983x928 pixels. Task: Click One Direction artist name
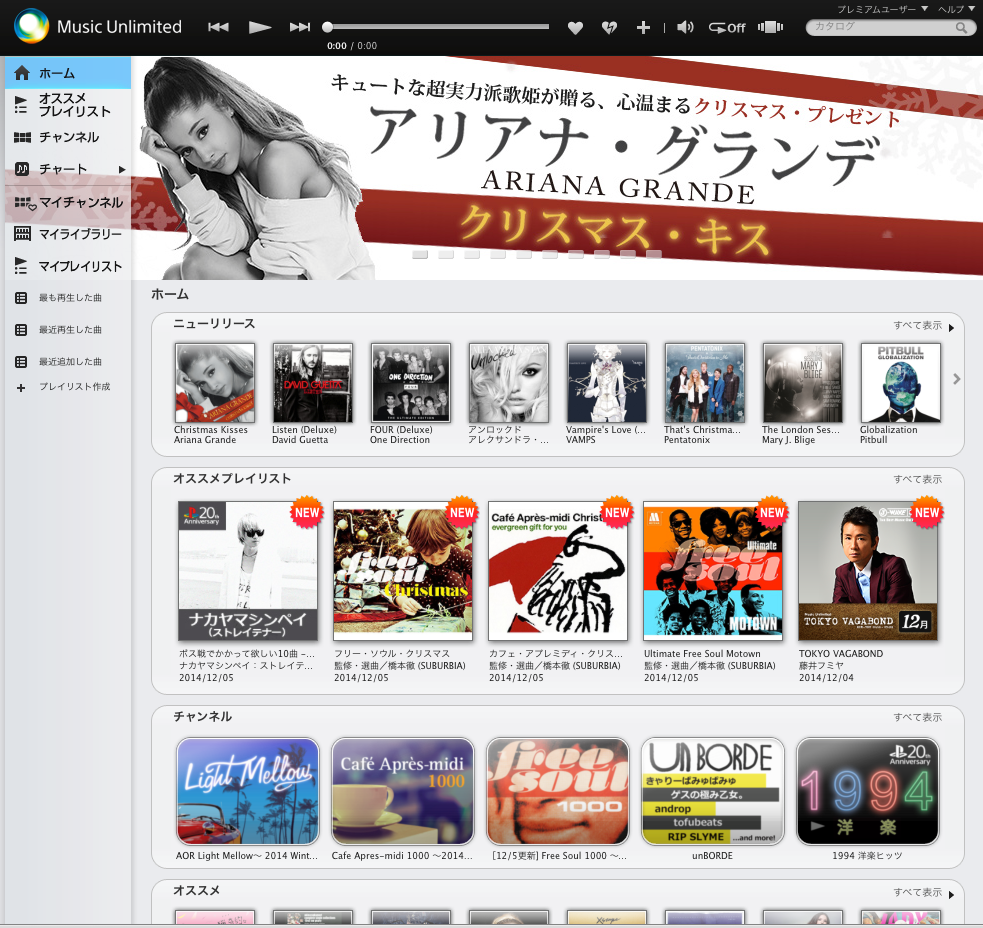(x=400, y=440)
